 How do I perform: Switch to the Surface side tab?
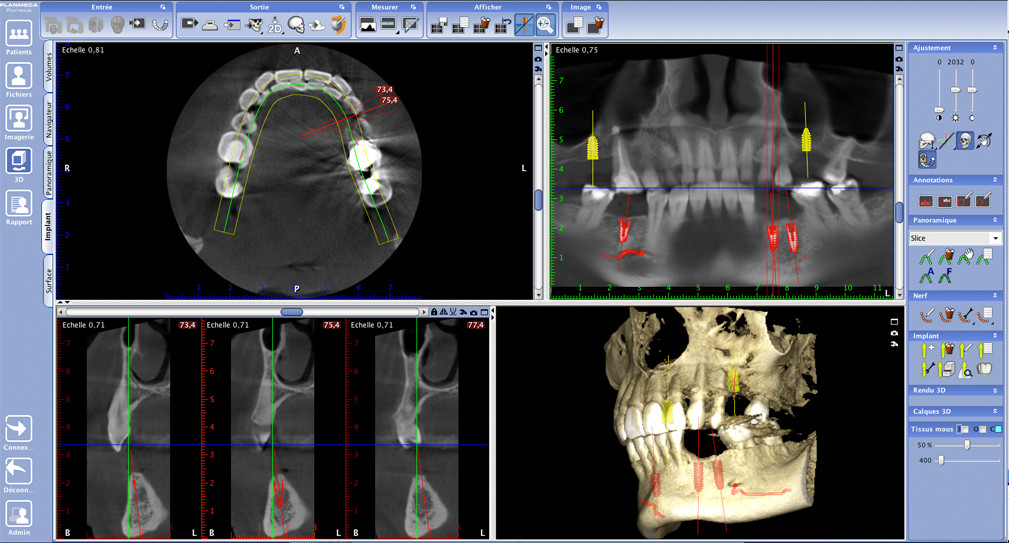(48, 280)
